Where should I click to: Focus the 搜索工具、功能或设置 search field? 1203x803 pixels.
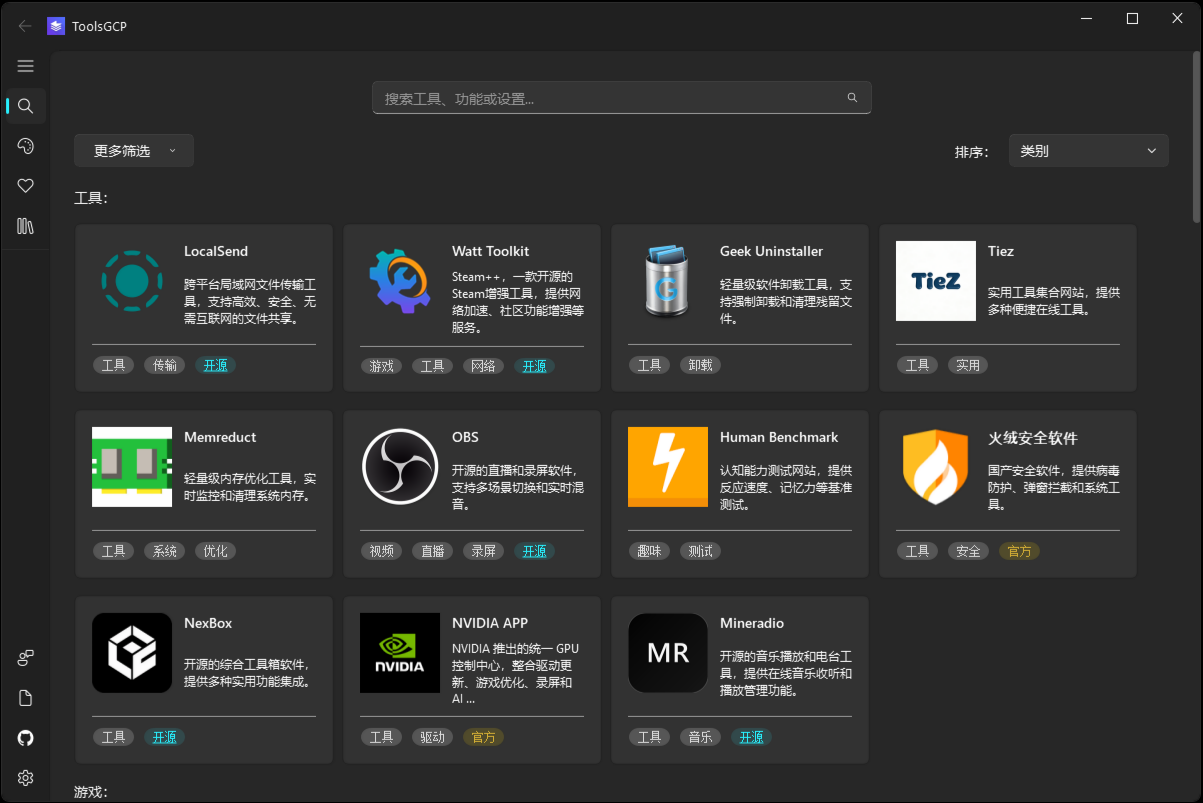[x=621, y=98]
